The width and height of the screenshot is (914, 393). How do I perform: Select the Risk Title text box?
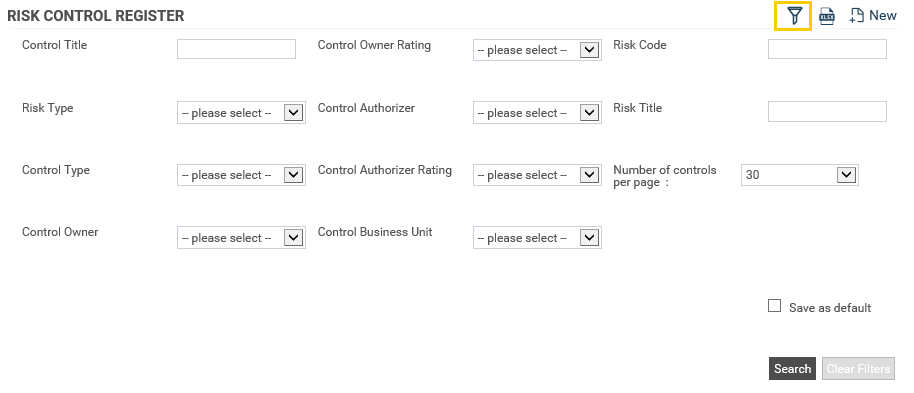tap(827, 111)
